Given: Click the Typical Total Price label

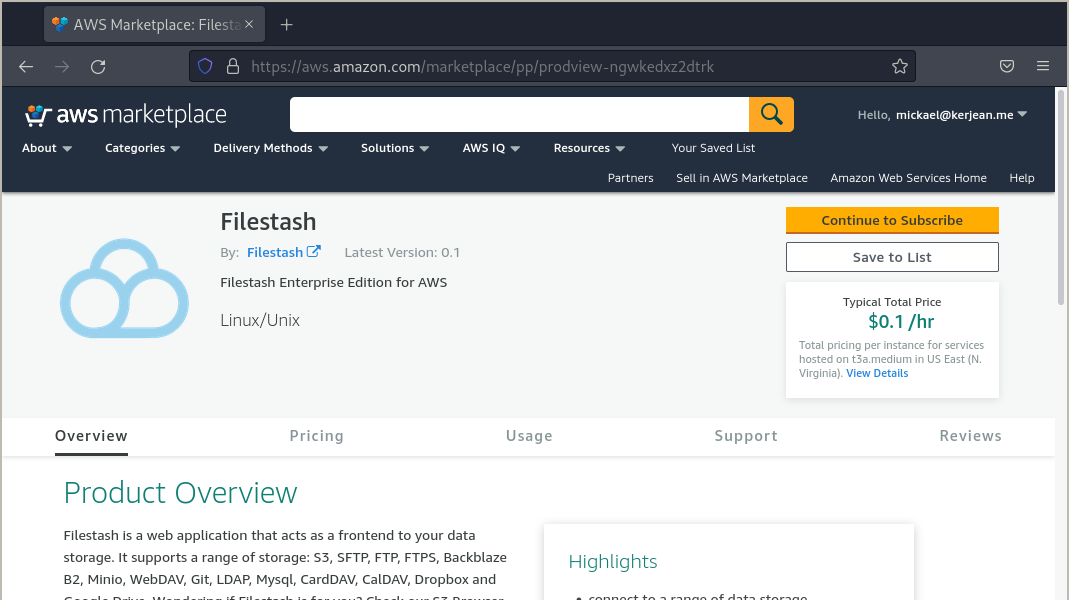Looking at the screenshot, I should tap(892, 302).
